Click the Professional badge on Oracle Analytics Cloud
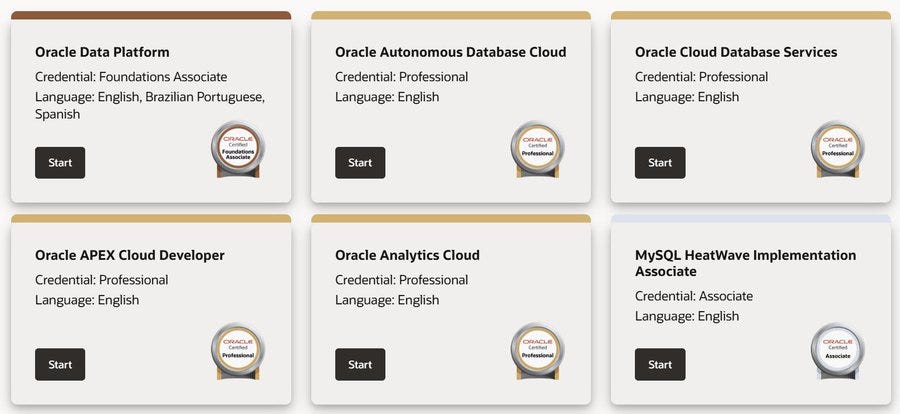This screenshot has width=900, height=414. 538,351
